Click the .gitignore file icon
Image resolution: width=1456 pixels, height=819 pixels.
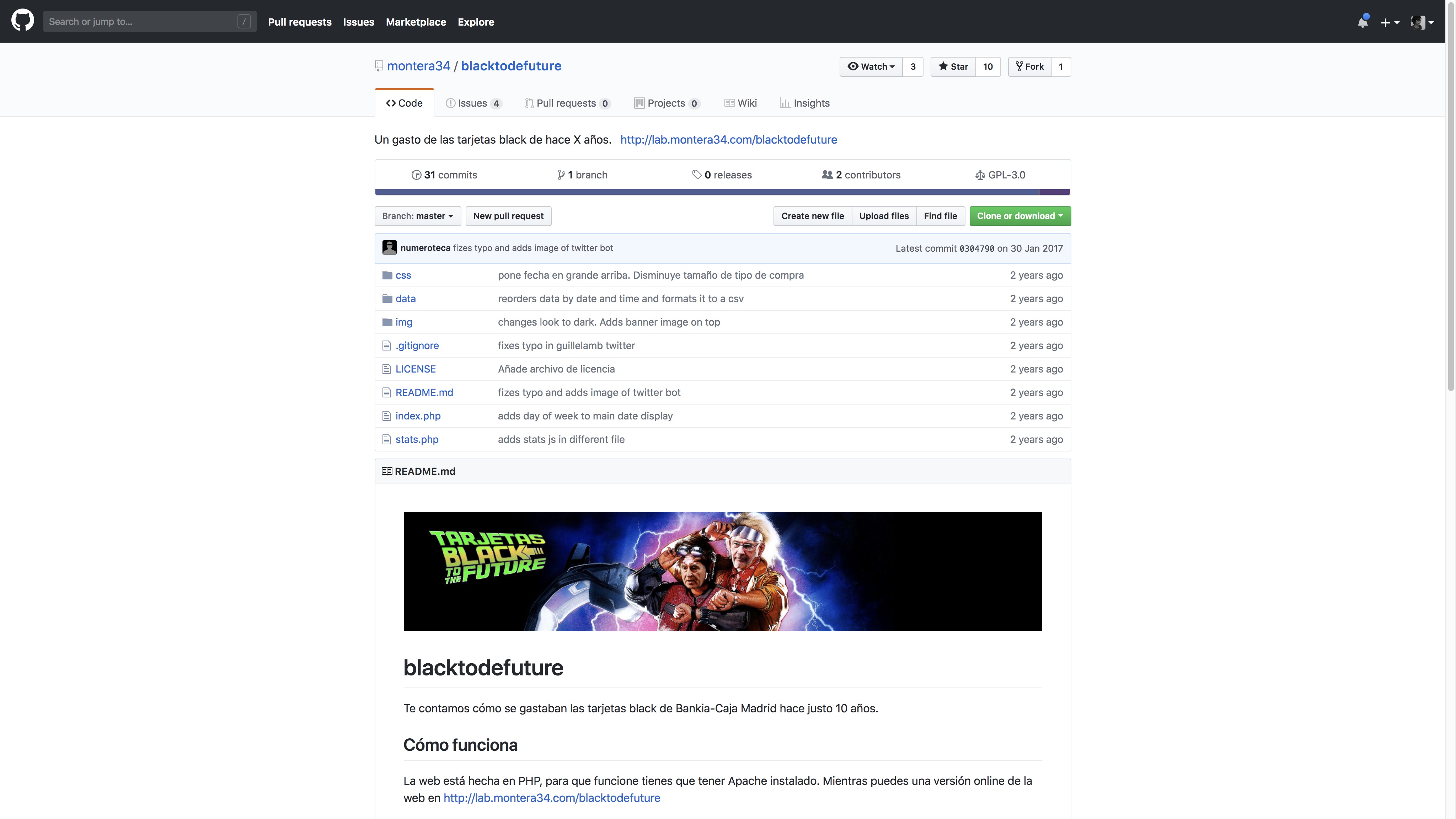pyautogui.click(x=387, y=346)
